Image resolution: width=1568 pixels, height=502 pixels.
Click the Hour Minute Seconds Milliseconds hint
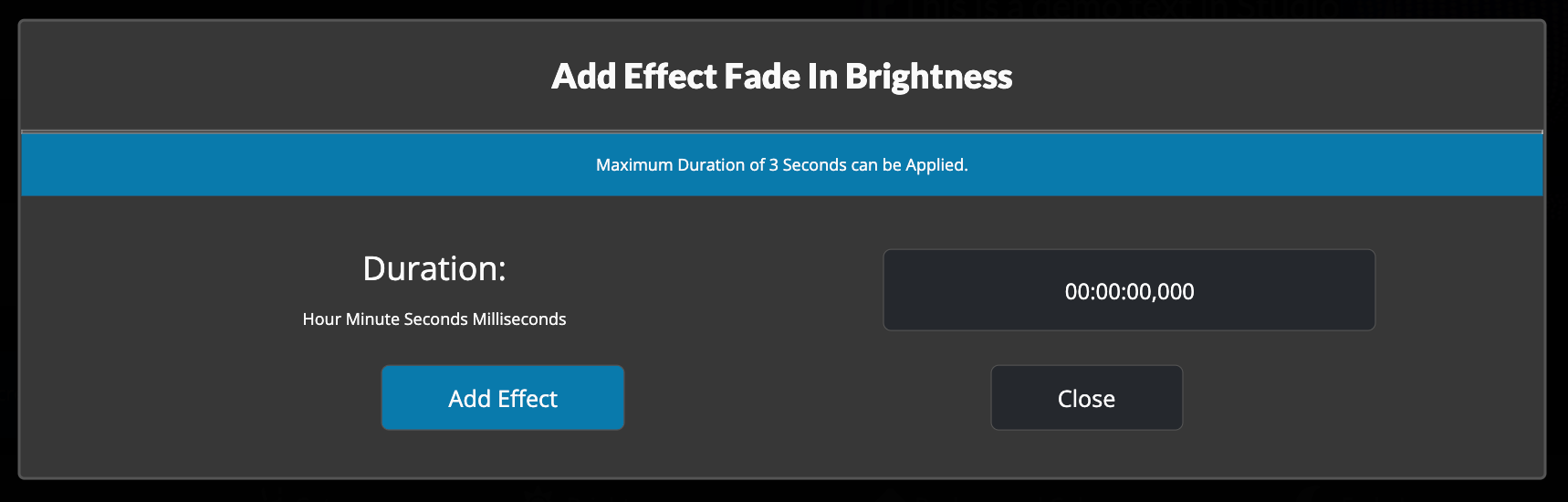434,319
